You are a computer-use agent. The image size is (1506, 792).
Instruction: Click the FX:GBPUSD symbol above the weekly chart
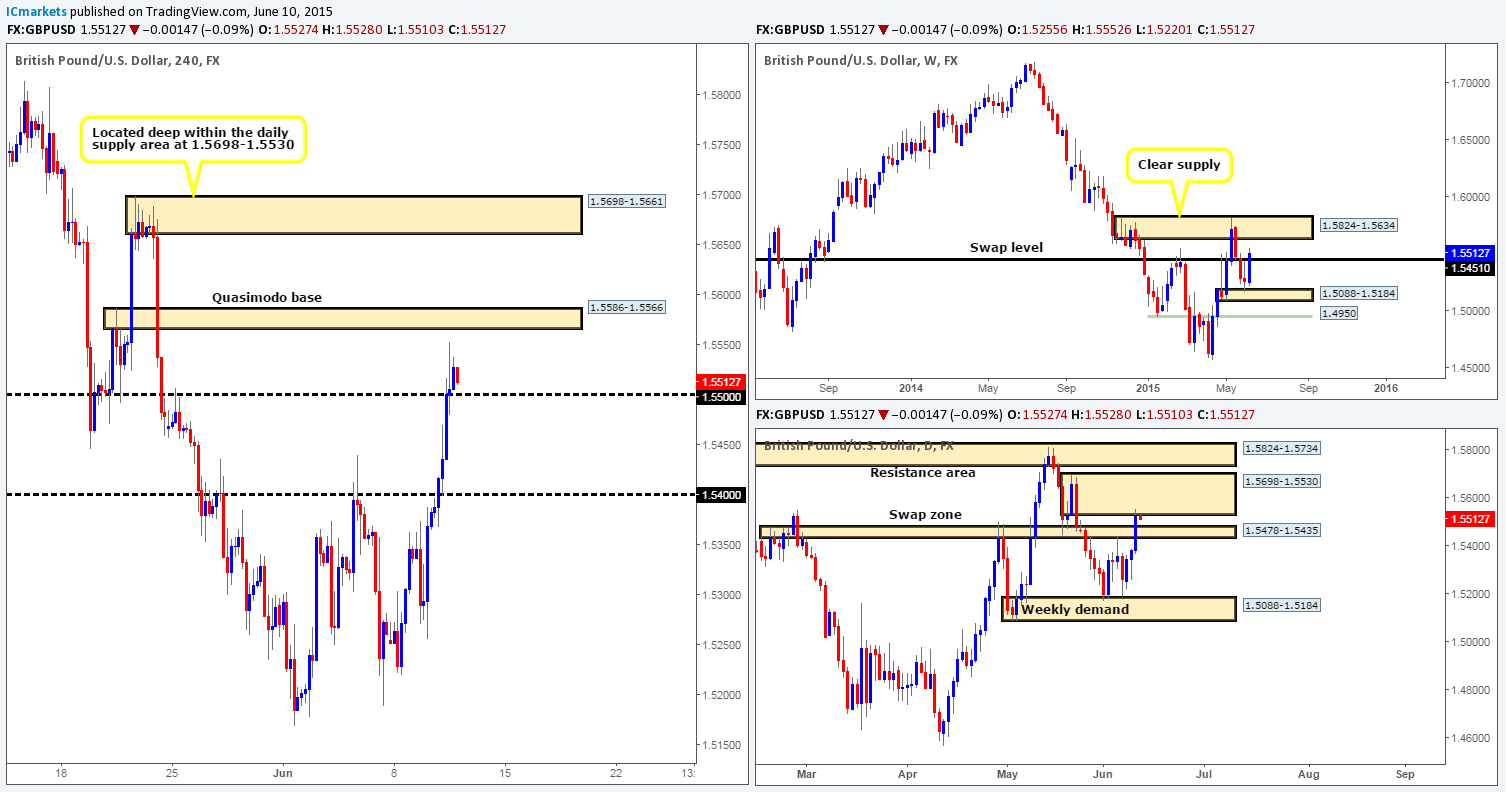(789, 30)
